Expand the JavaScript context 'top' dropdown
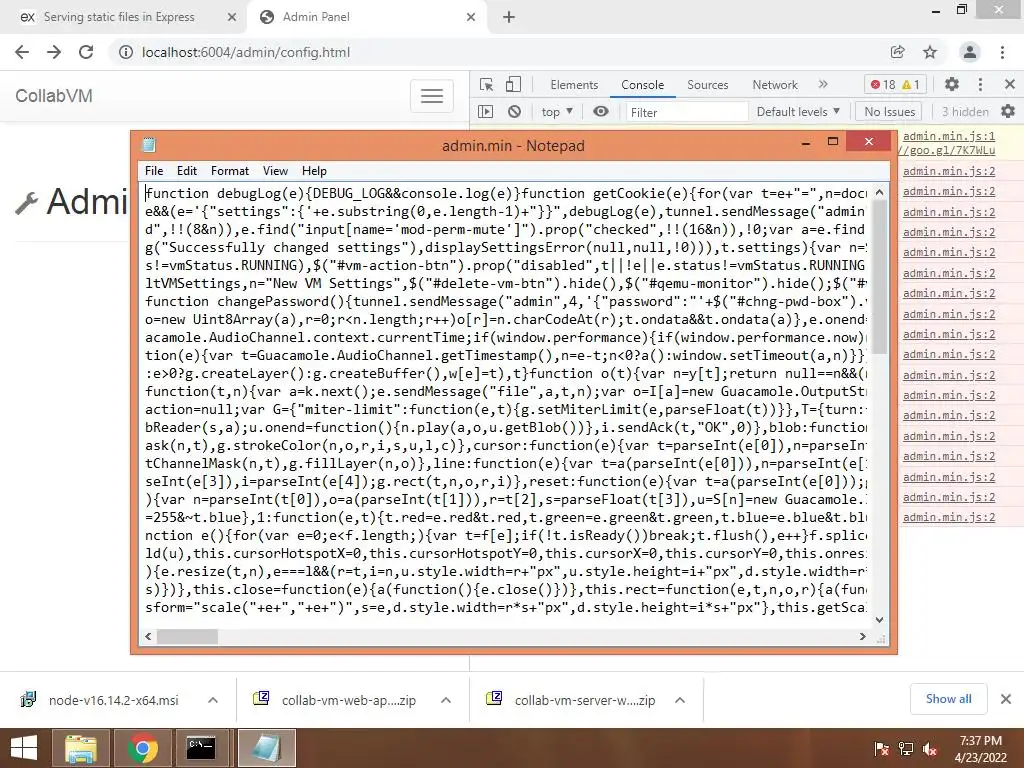Screen dimensions: 1024x768 coord(557,112)
